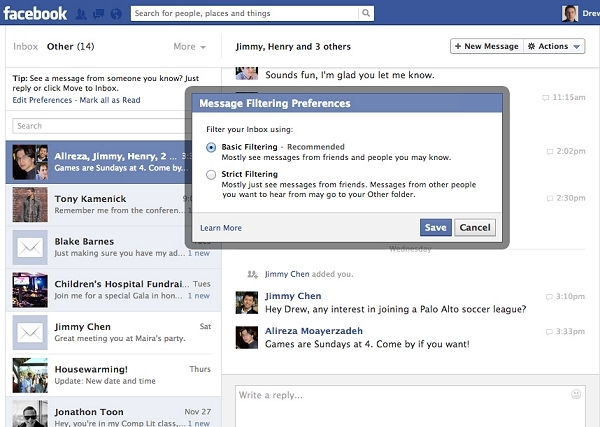The height and width of the screenshot is (427, 600).
Task: Save the filtering preferences
Action: (x=436, y=228)
